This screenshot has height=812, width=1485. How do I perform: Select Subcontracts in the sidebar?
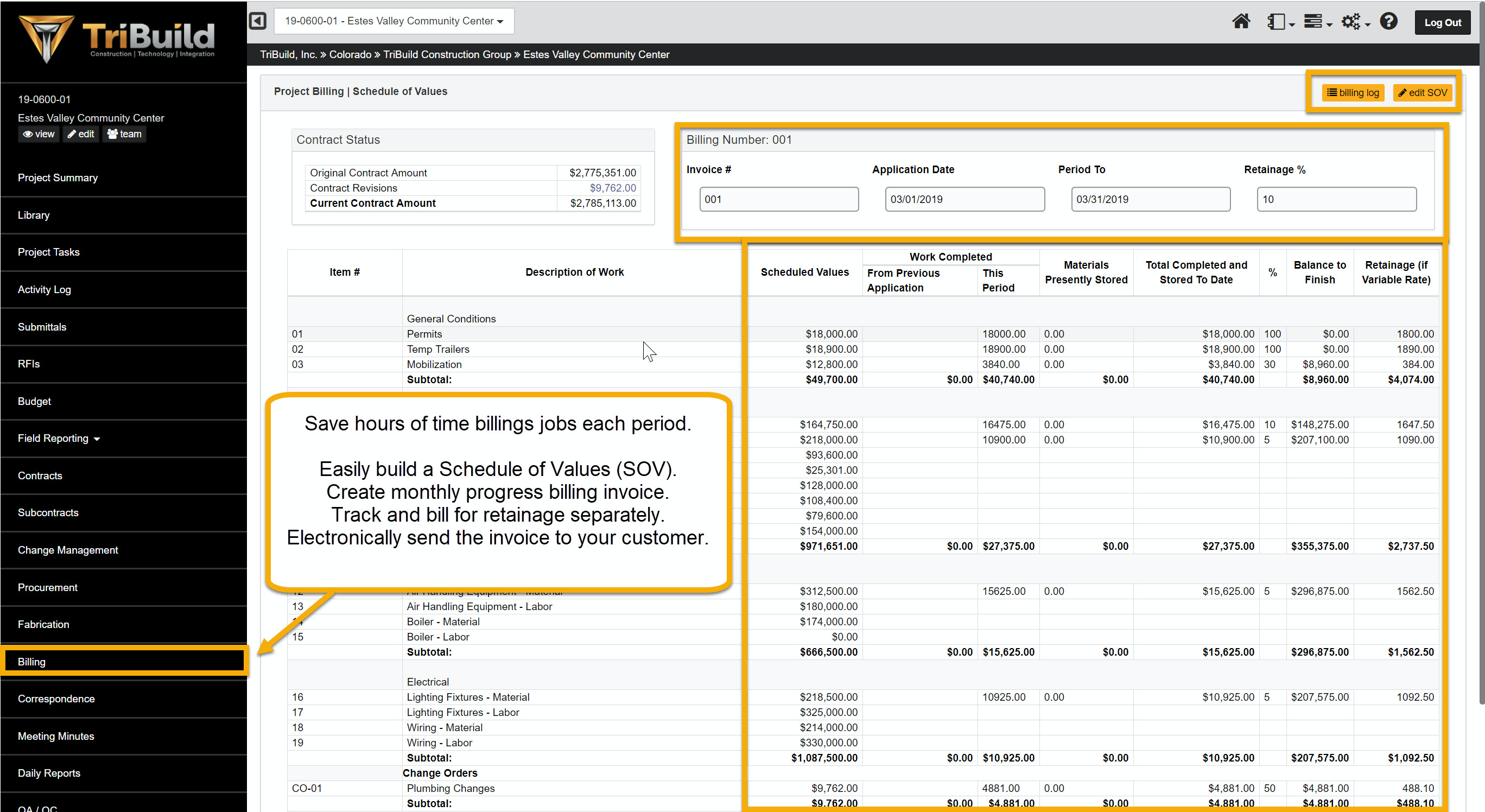48,512
